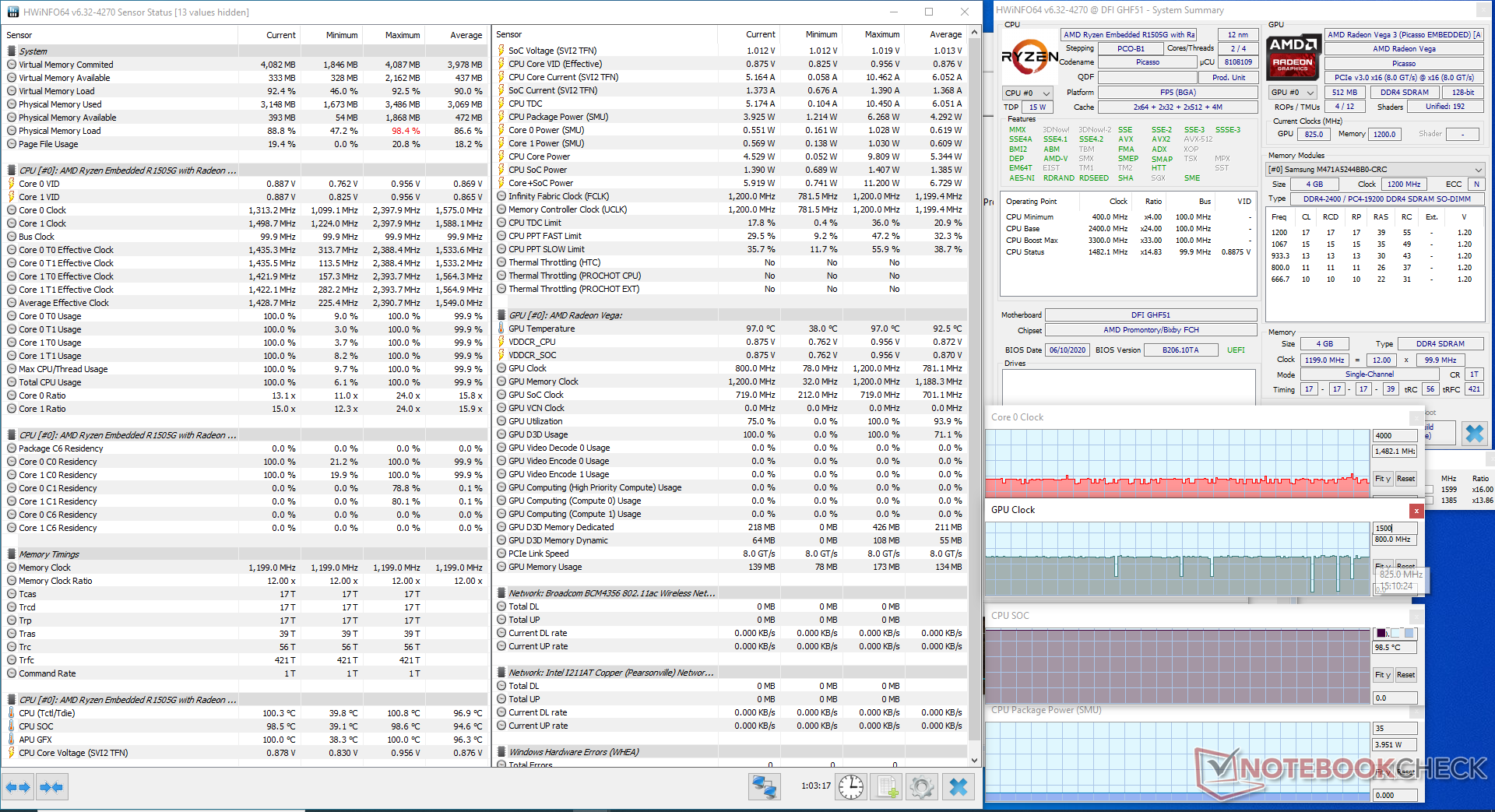Click thermometer icon beside CPU (Tctl/Tdie)

click(12, 713)
